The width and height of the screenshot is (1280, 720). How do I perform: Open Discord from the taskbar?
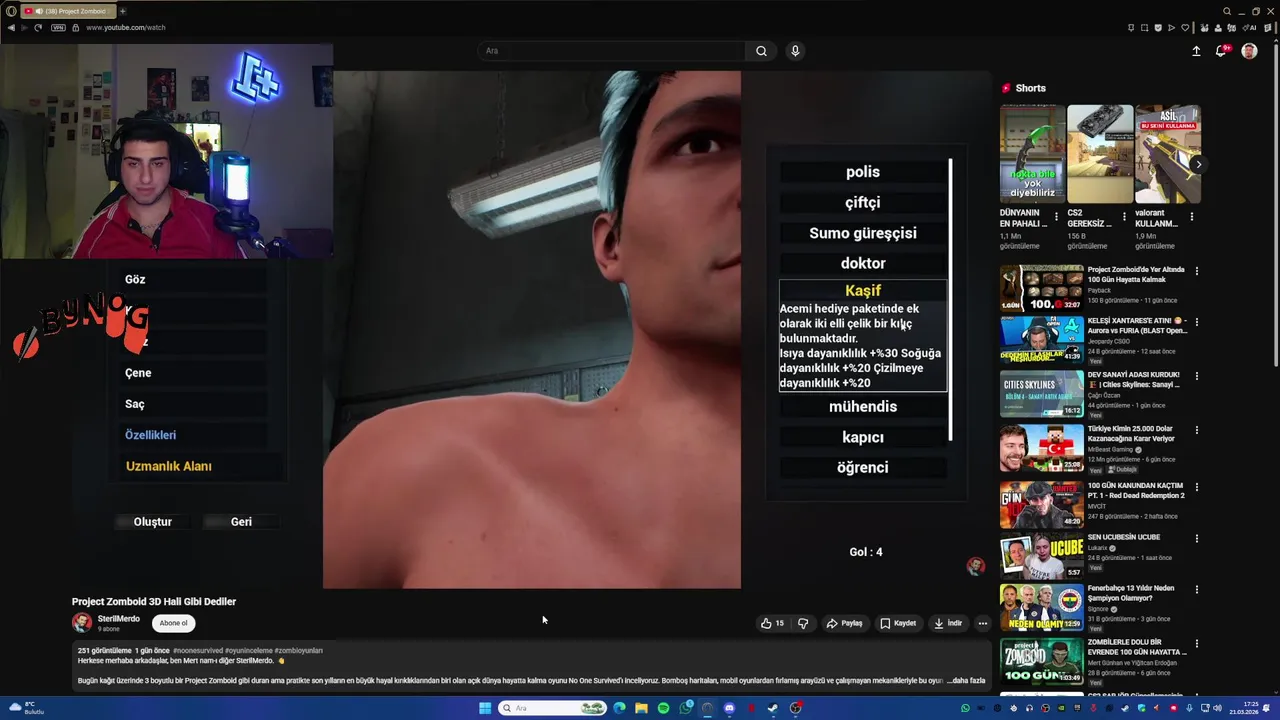tap(729, 708)
